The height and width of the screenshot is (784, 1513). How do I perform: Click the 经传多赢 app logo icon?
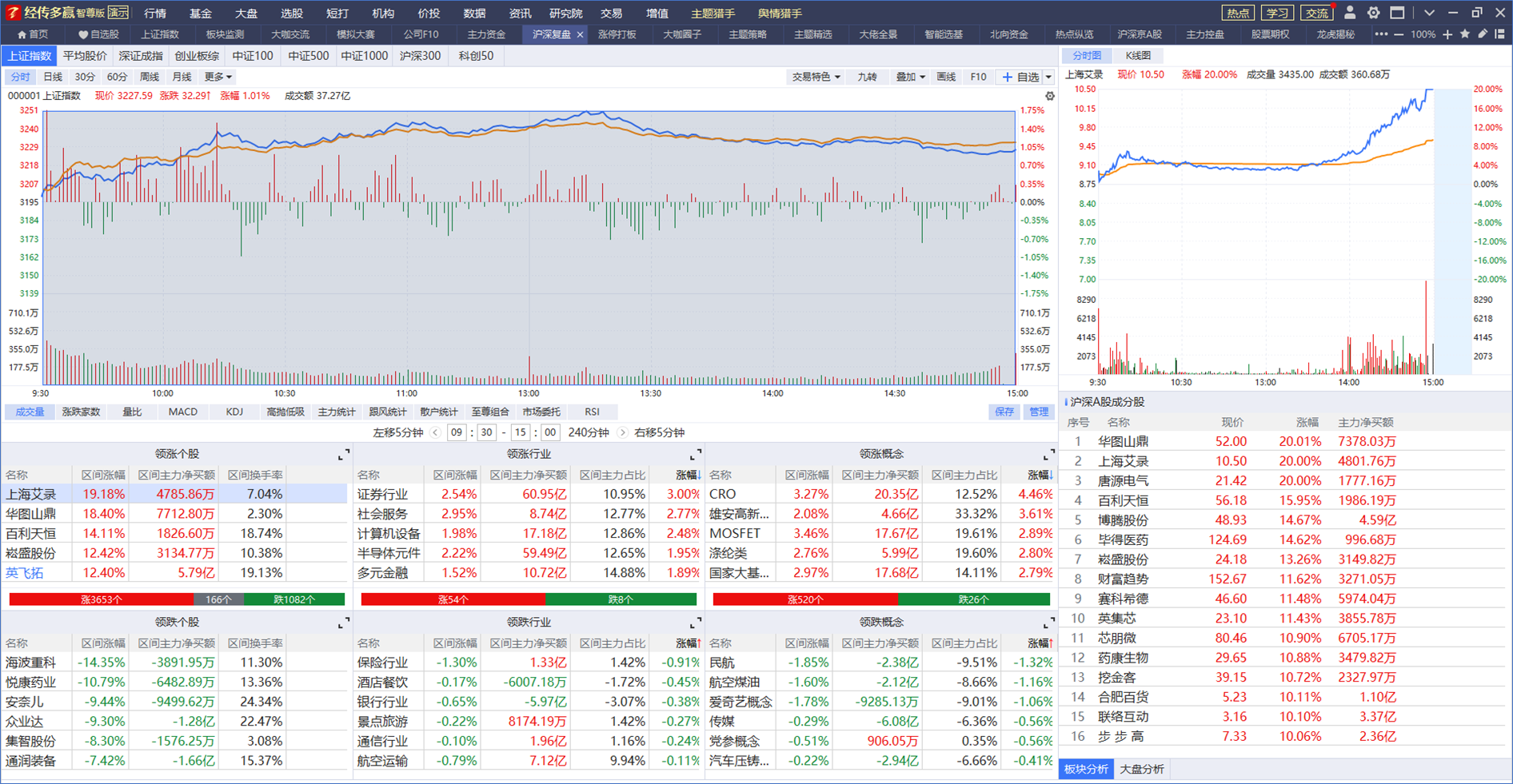click(12, 12)
